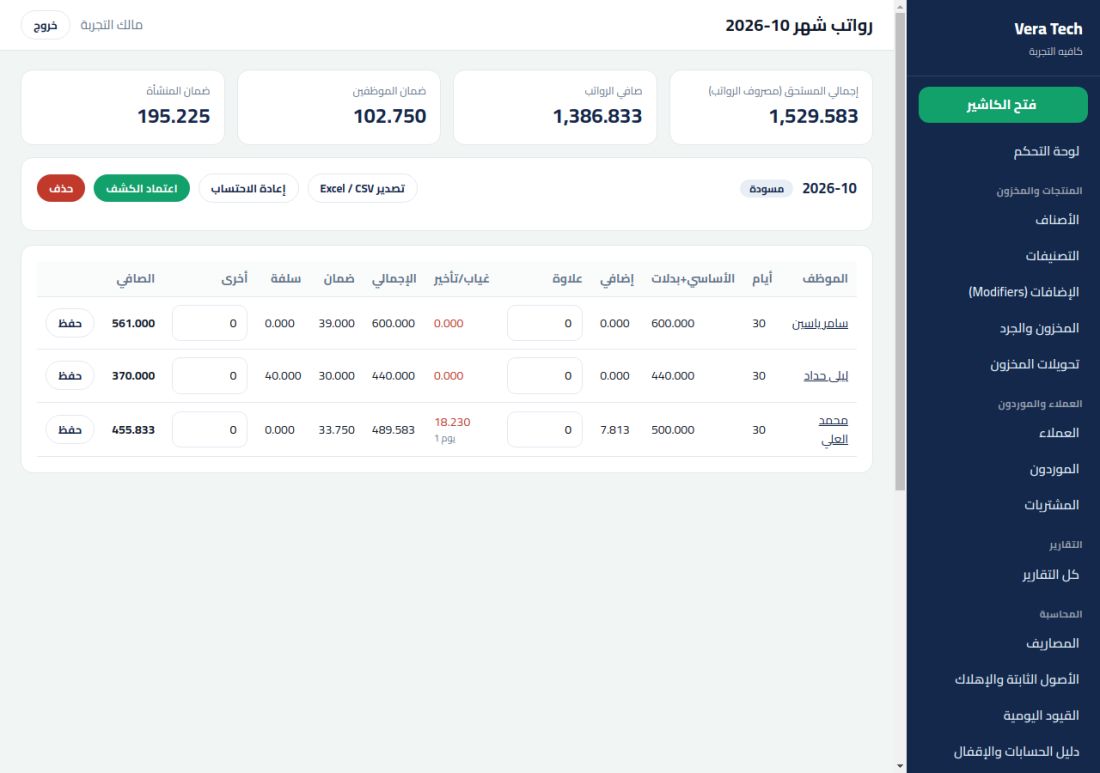
Task: Save ليلى حداد row with حفظ
Action: [x=70, y=376]
